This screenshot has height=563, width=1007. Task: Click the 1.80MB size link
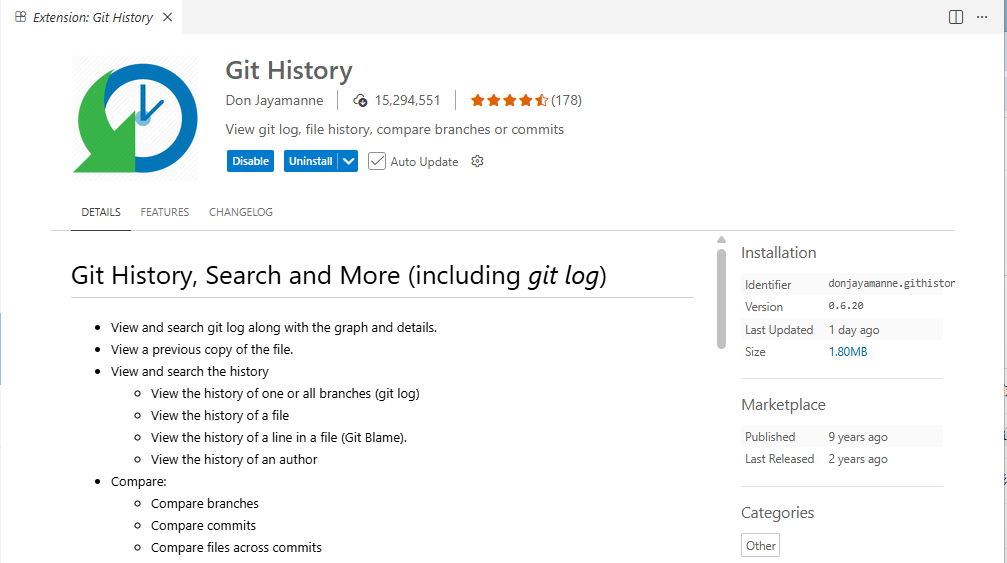click(x=848, y=352)
